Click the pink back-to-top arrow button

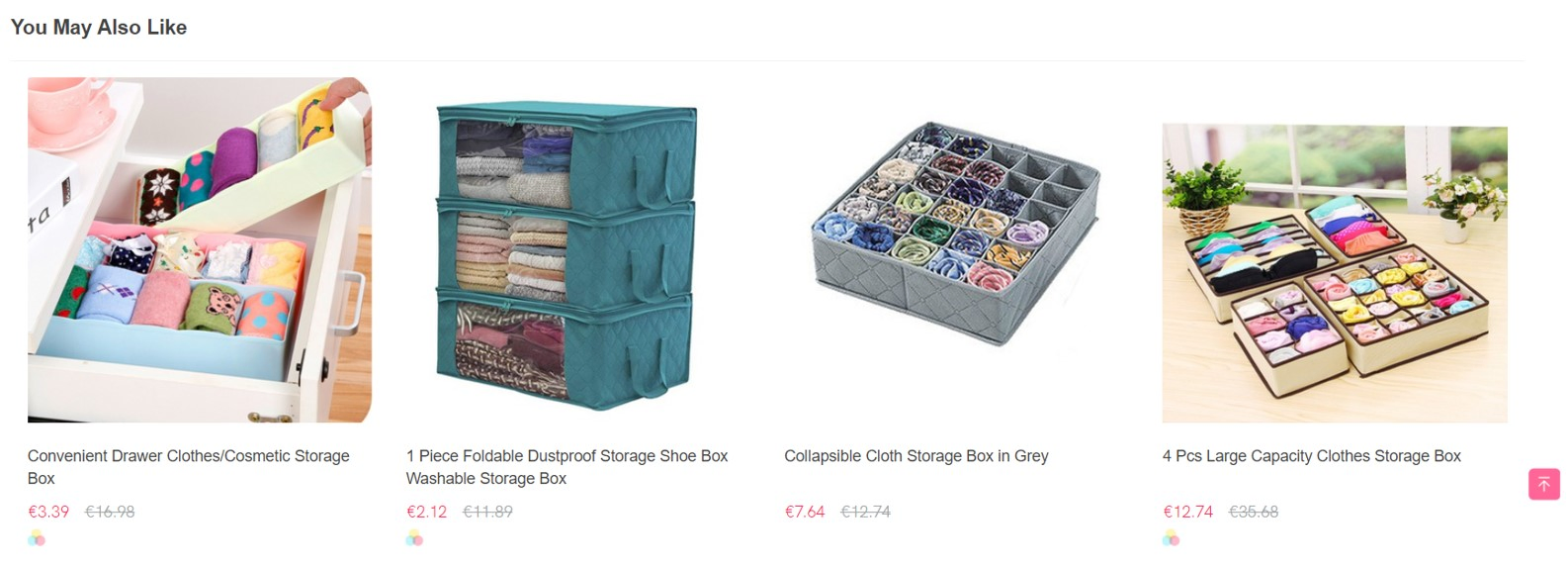point(1543,484)
